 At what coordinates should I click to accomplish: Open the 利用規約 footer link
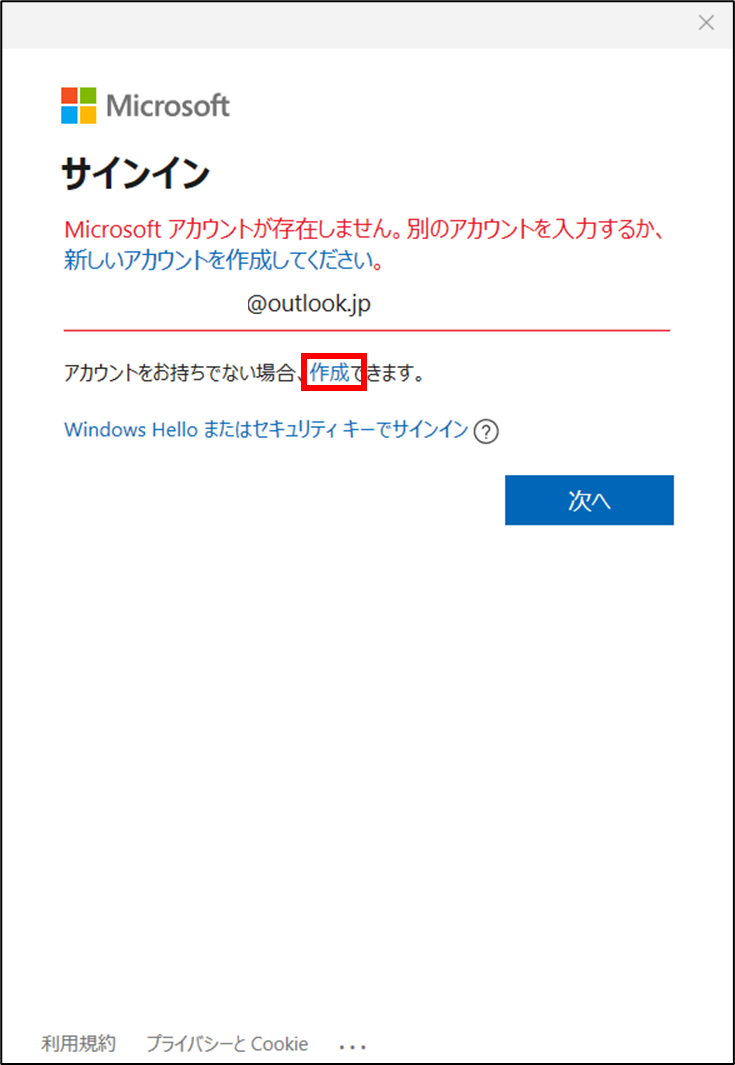click(78, 1043)
